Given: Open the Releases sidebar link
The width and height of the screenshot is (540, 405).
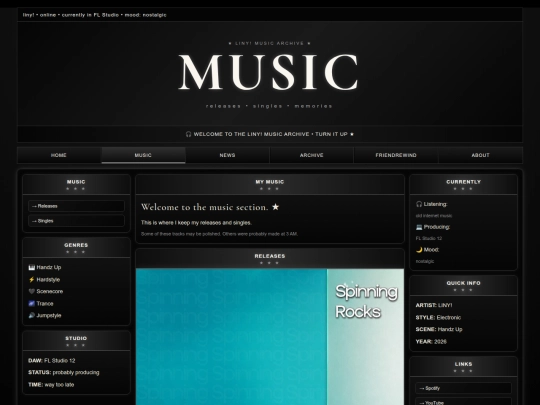Looking at the screenshot, I should (x=76, y=206).
